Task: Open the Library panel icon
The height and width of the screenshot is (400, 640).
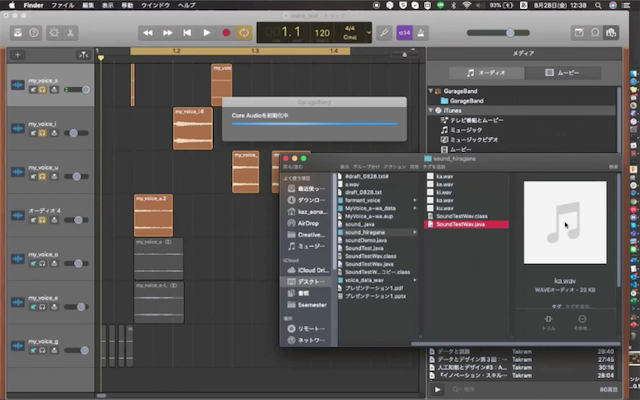Action: click(x=19, y=33)
